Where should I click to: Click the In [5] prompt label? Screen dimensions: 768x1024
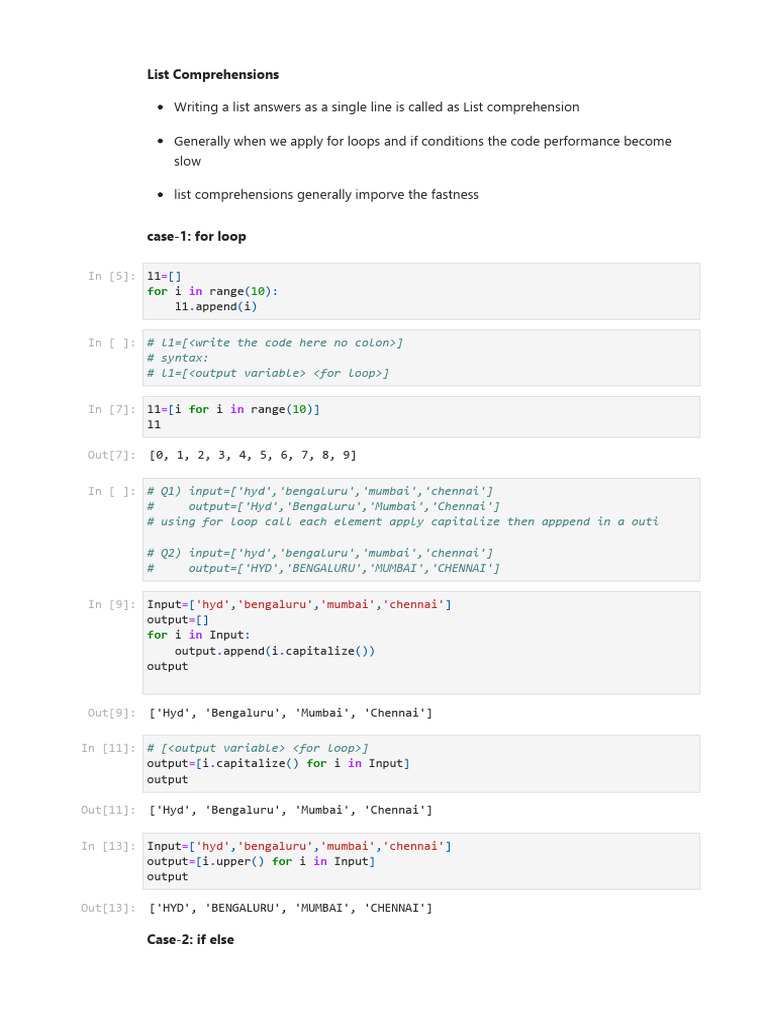coord(111,276)
